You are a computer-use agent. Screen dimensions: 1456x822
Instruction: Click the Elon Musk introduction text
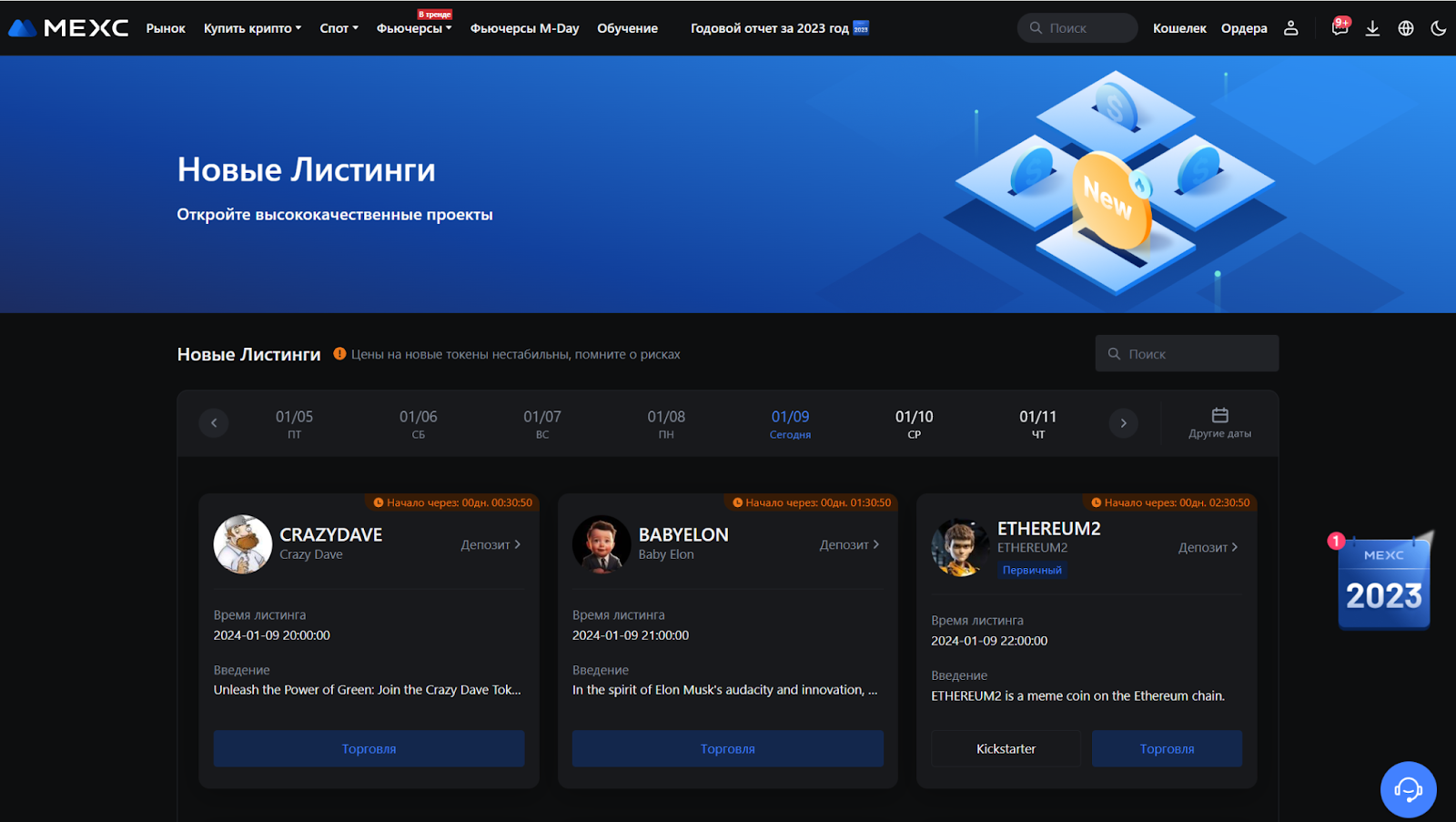725,690
